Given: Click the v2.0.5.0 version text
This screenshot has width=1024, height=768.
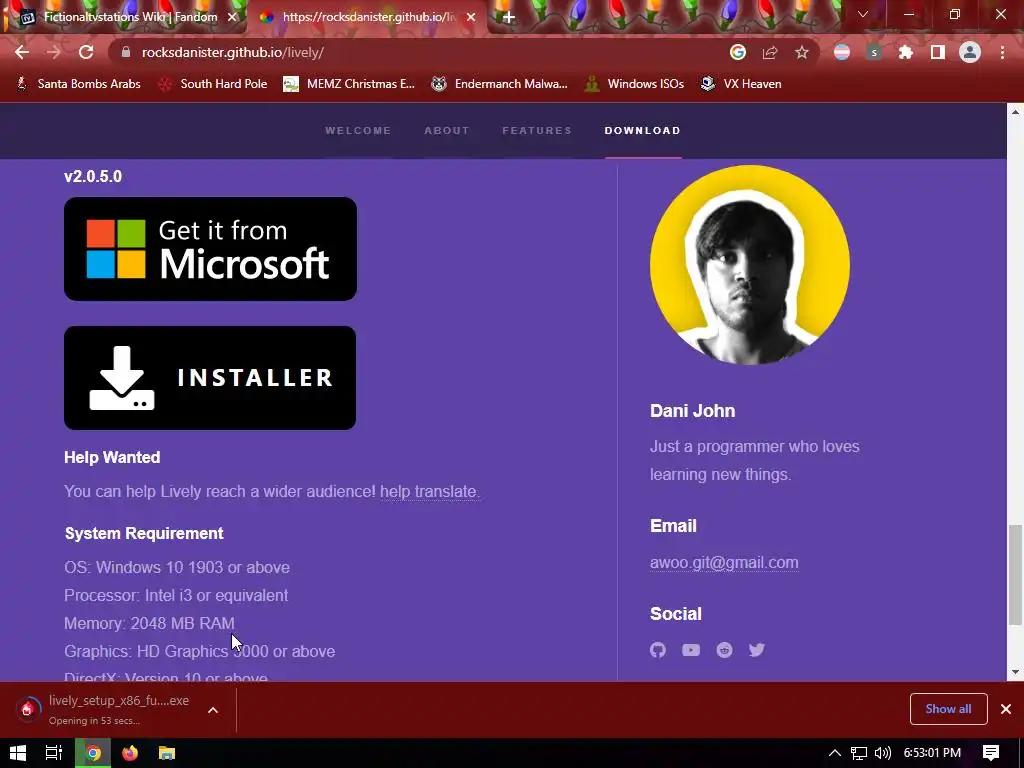Looking at the screenshot, I should pyautogui.click(x=93, y=176).
